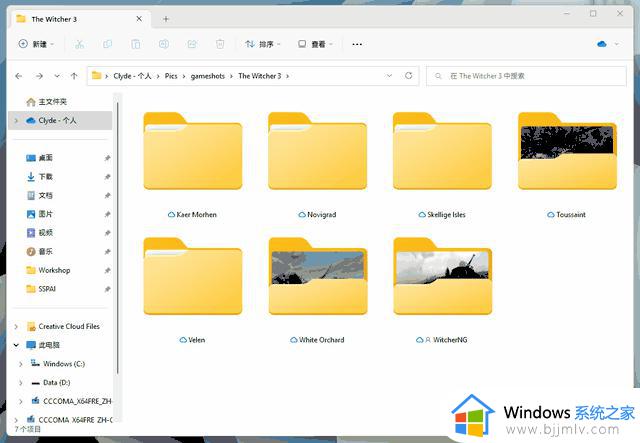Open the three-dot more options menu
Viewport: 640px width, 443px height.
click(357, 44)
